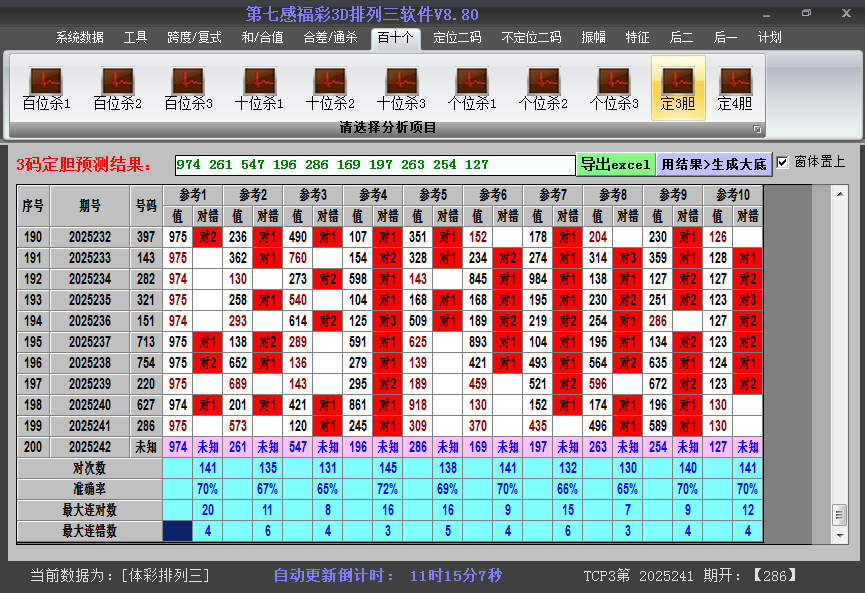Image resolution: width=865 pixels, height=593 pixels.
Task: Choose the 十位杀1 icon
Action: click(x=259, y=89)
